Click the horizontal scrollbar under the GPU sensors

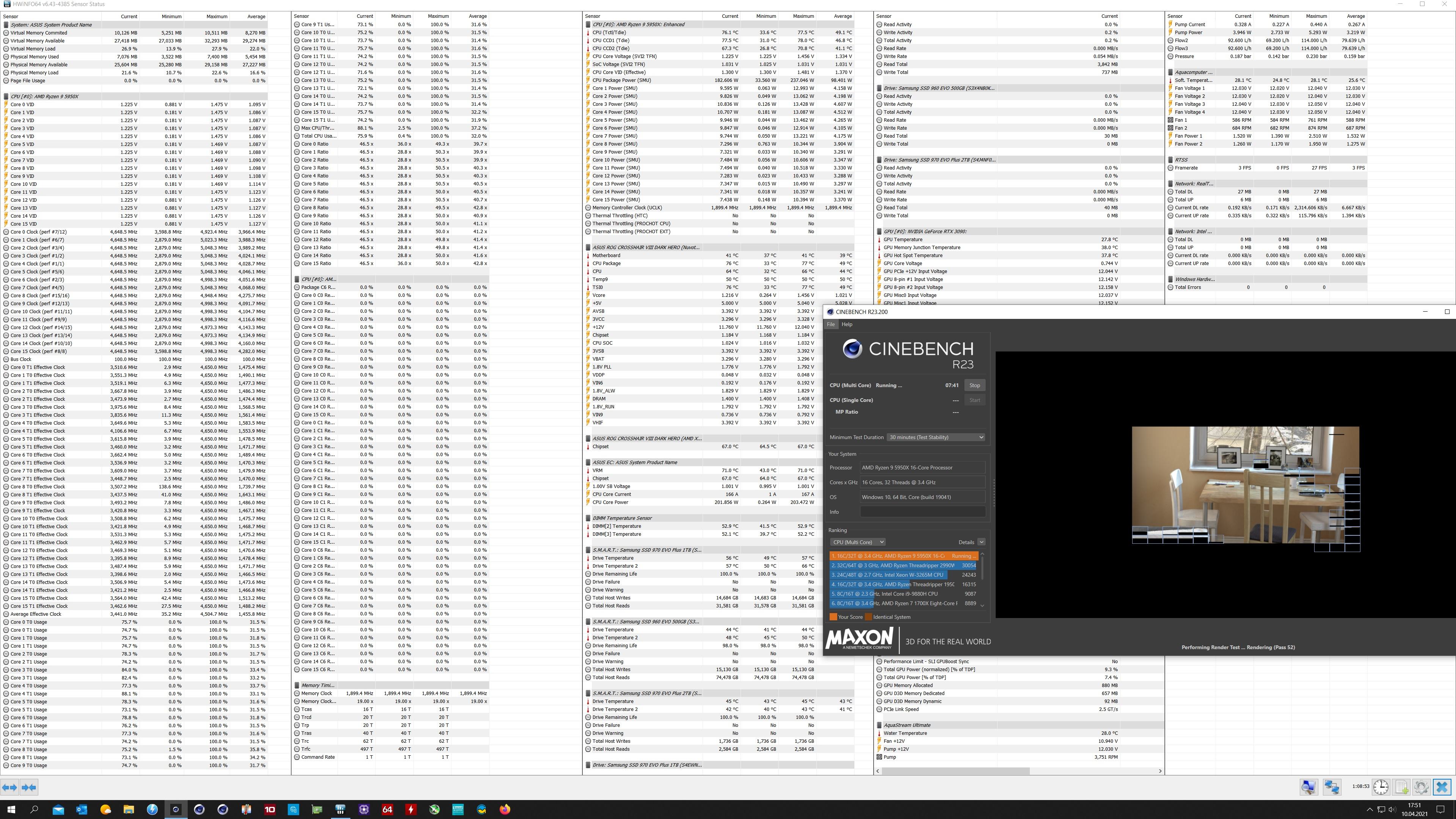click(955, 771)
